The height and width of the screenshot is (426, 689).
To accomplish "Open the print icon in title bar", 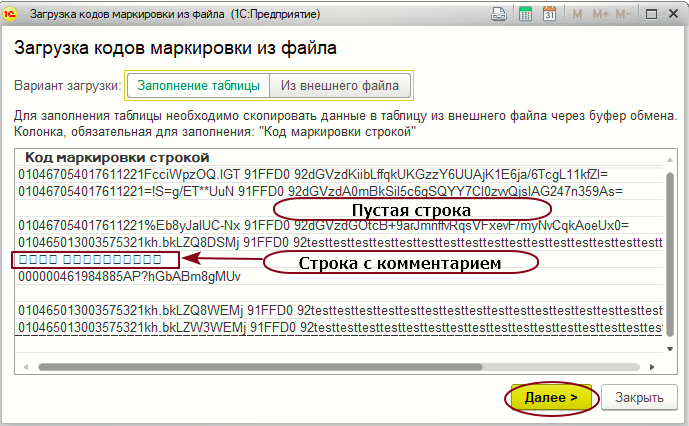I will pyautogui.click(x=499, y=14).
